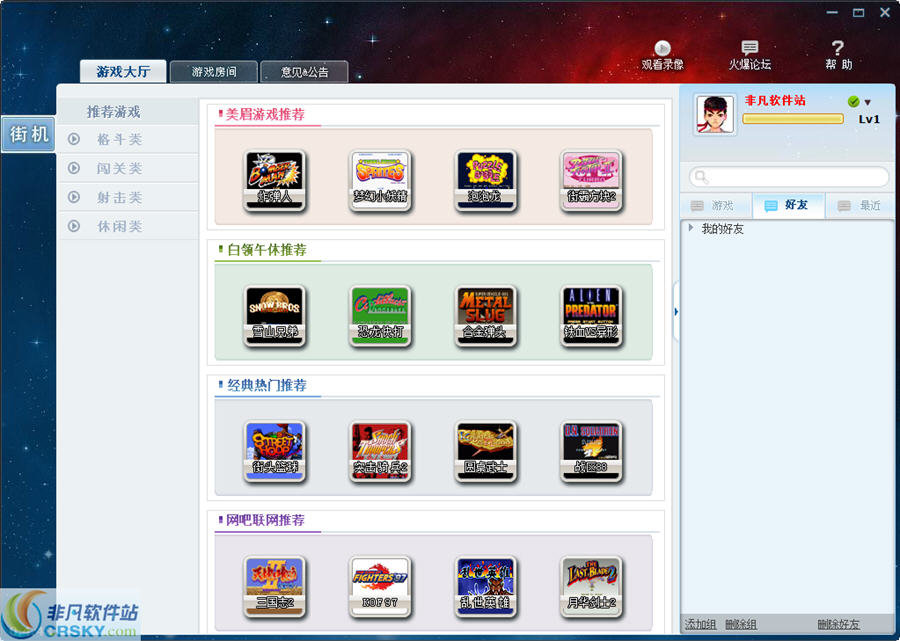Focus the friend search input field
The width and height of the screenshot is (900, 641).
(789, 177)
